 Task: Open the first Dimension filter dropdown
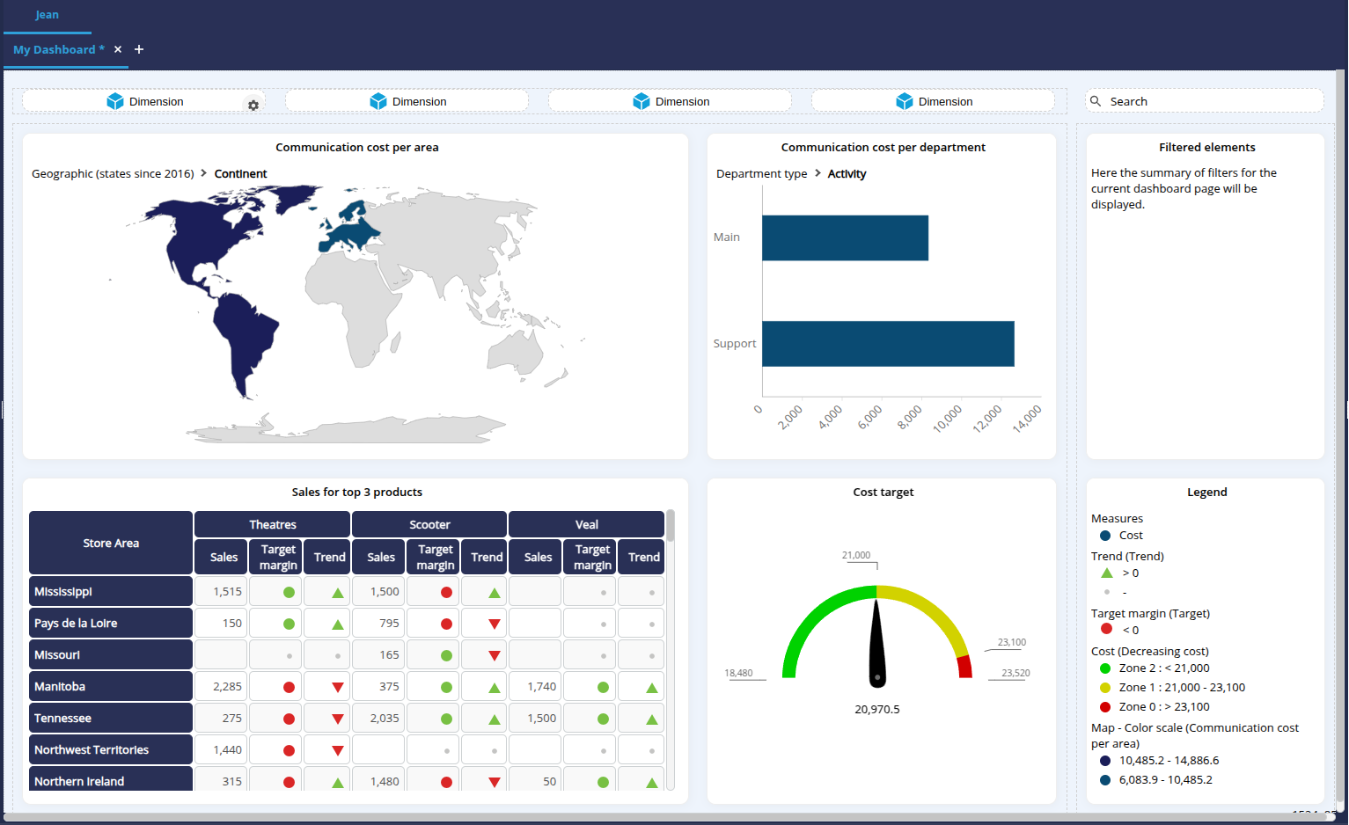146,101
